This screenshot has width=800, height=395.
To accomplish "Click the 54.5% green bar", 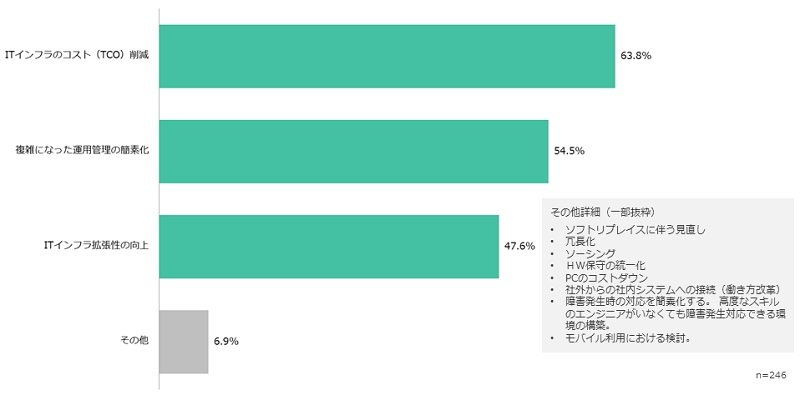I will click(x=354, y=151).
